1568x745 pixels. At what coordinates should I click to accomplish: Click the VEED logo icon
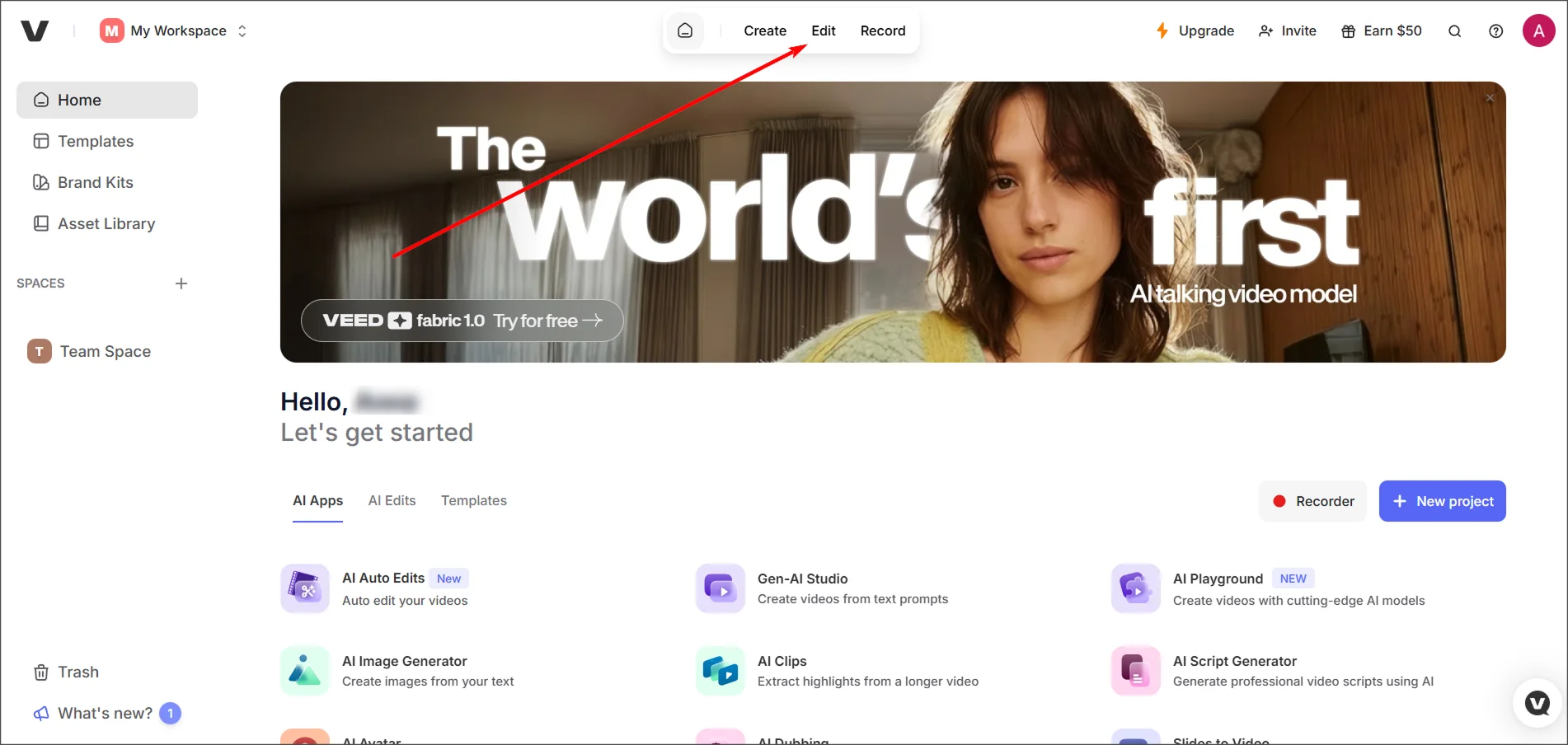(35, 31)
